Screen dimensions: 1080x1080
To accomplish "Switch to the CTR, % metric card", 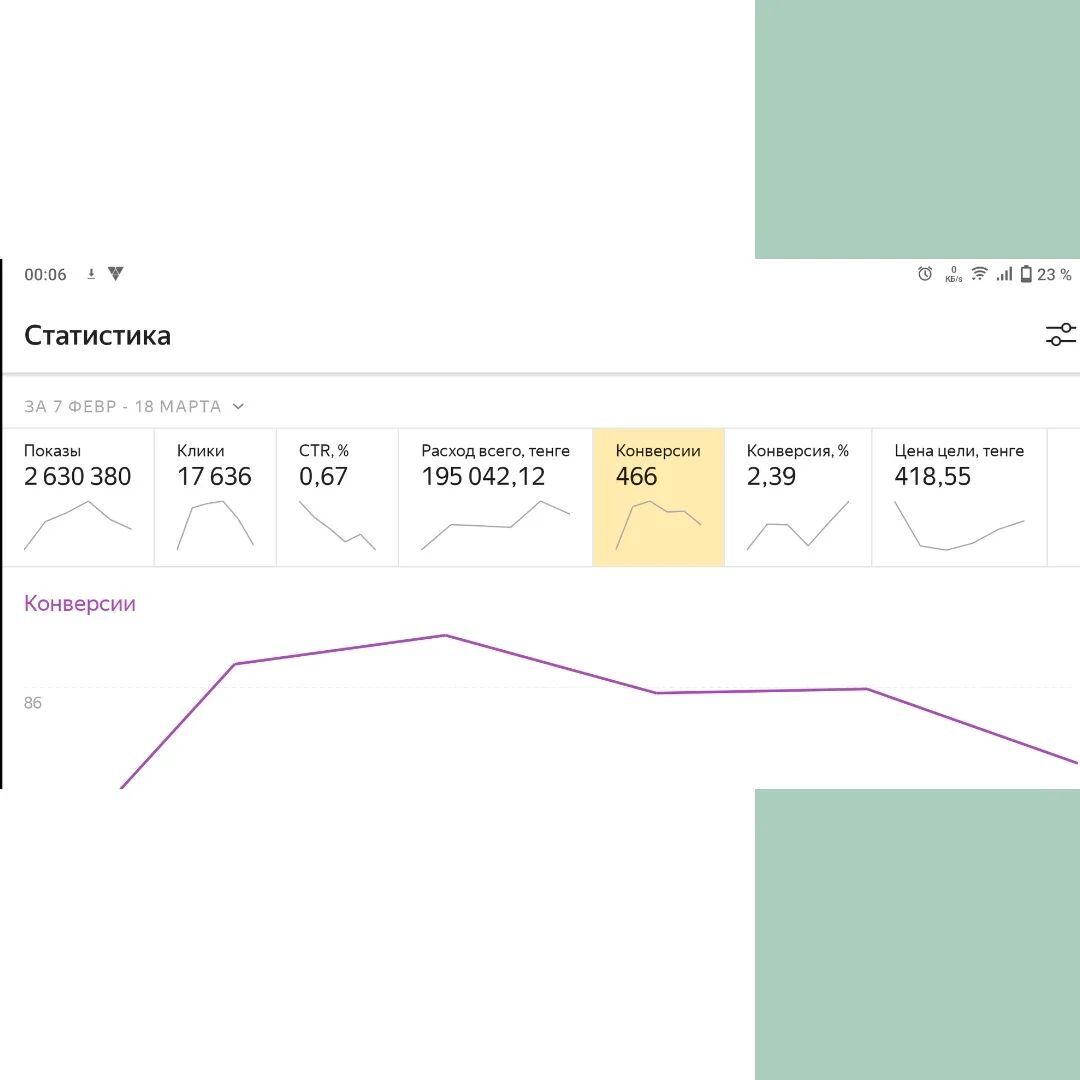I will click(x=337, y=497).
